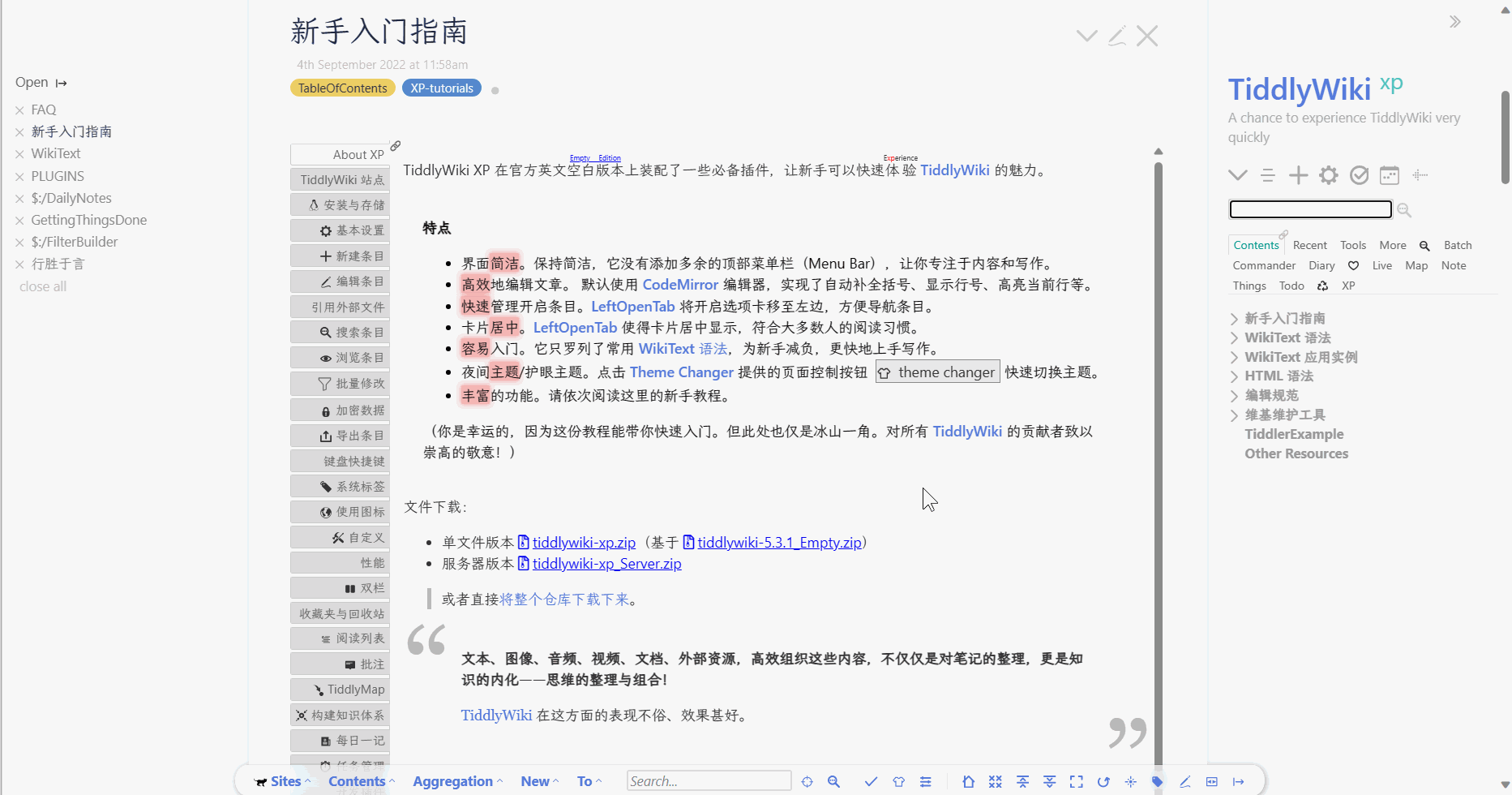Click the blue tag icon in bottom bar

tap(1158, 782)
